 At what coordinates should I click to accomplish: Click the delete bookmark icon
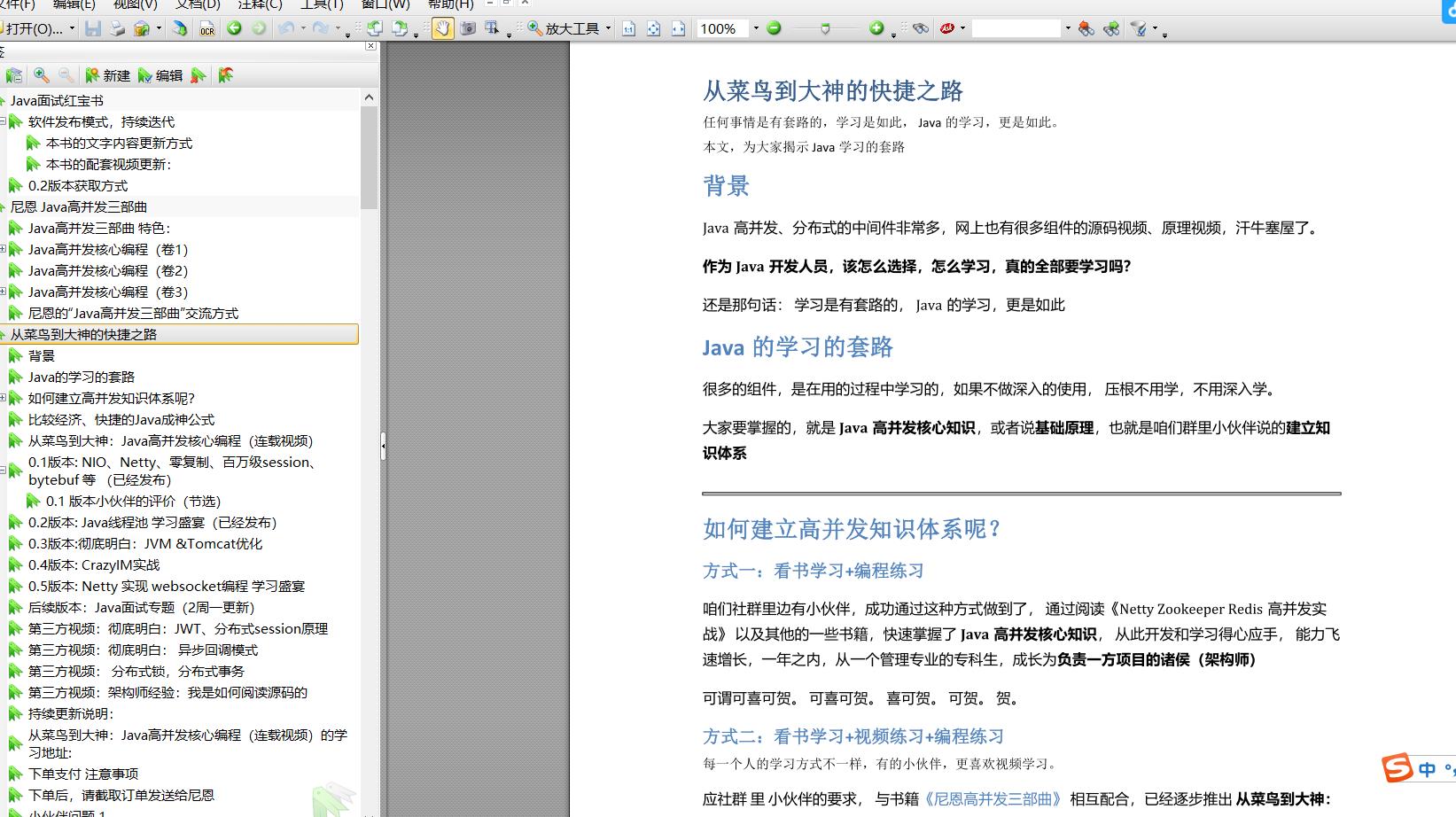click(x=199, y=75)
